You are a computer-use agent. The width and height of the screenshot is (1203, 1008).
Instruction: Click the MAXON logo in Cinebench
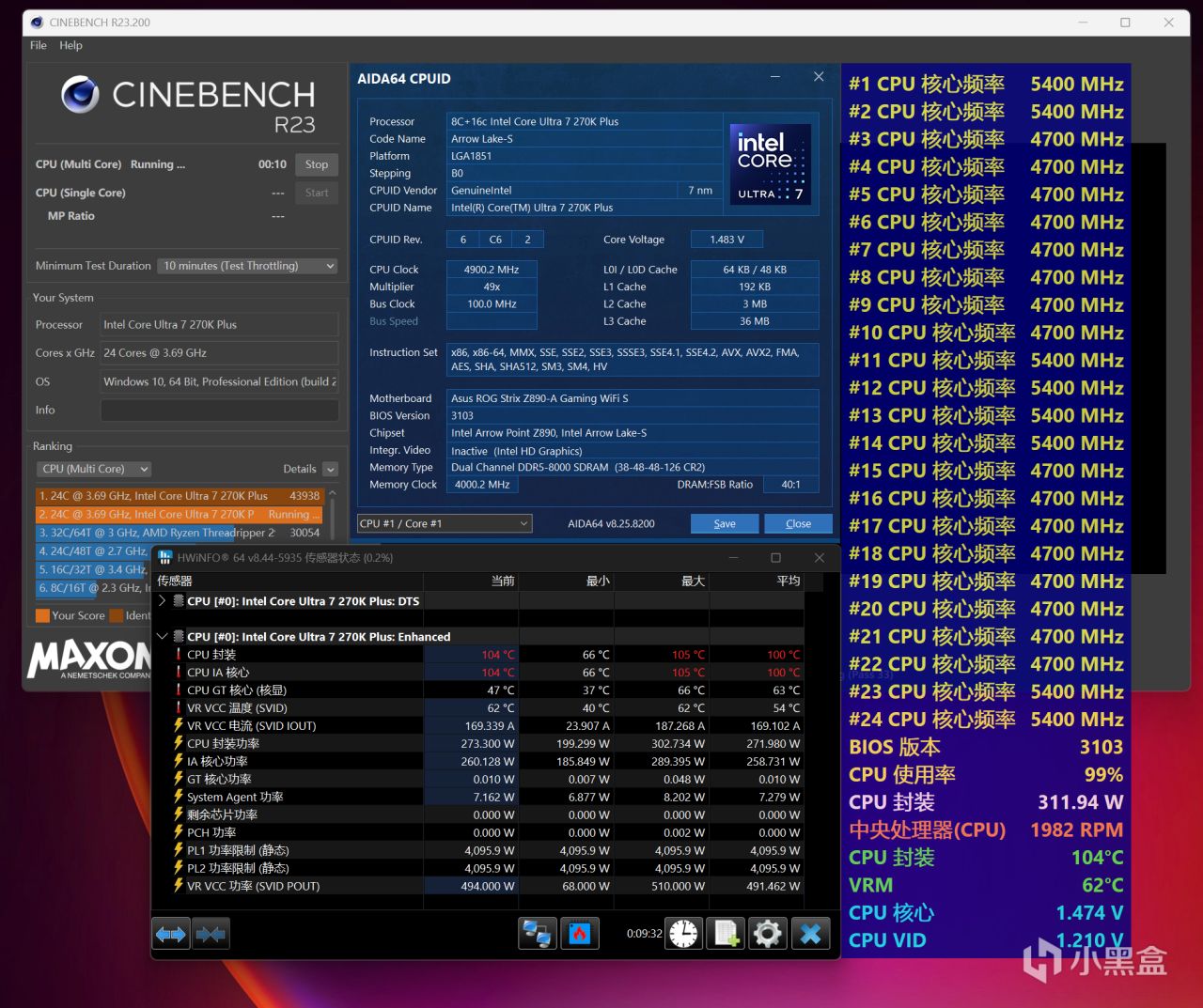(x=89, y=659)
